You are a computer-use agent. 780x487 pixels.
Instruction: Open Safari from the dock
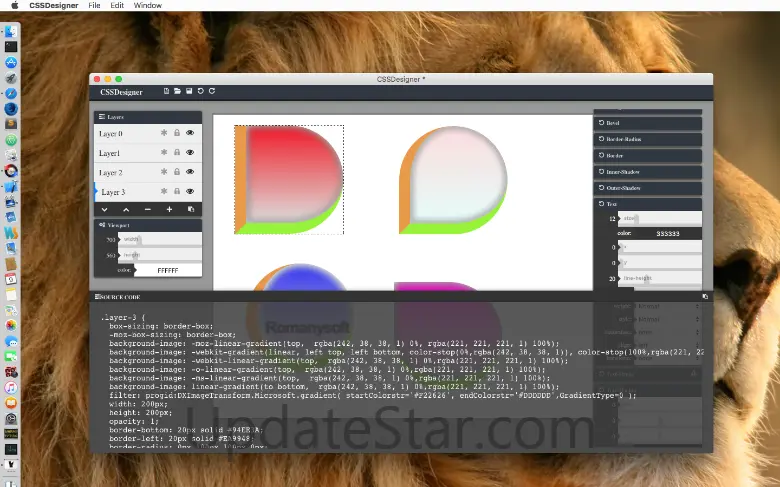click(x=11, y=94)
